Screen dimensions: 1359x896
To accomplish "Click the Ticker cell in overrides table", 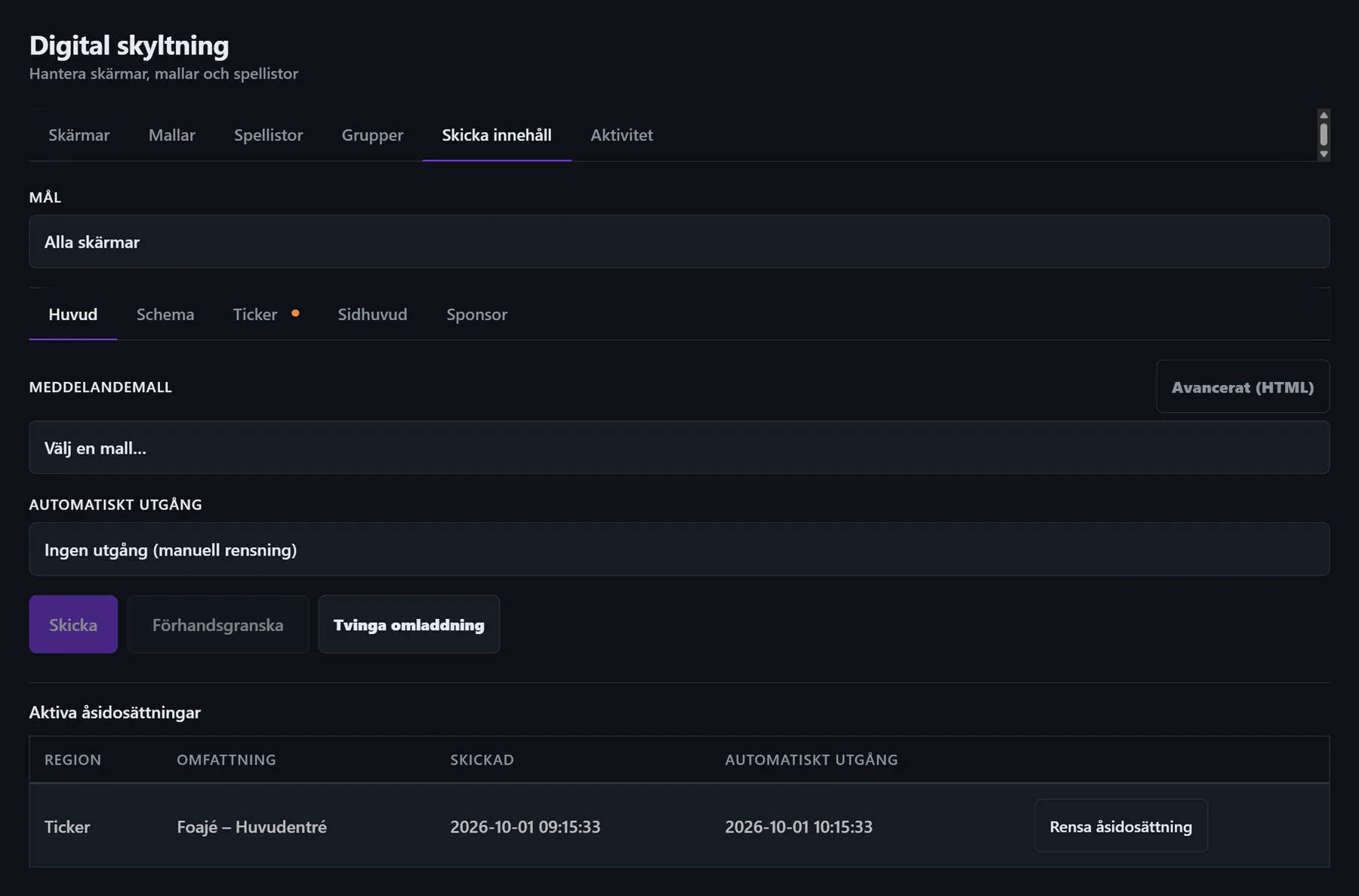I will pyautogui.click(x=67, y=827).
